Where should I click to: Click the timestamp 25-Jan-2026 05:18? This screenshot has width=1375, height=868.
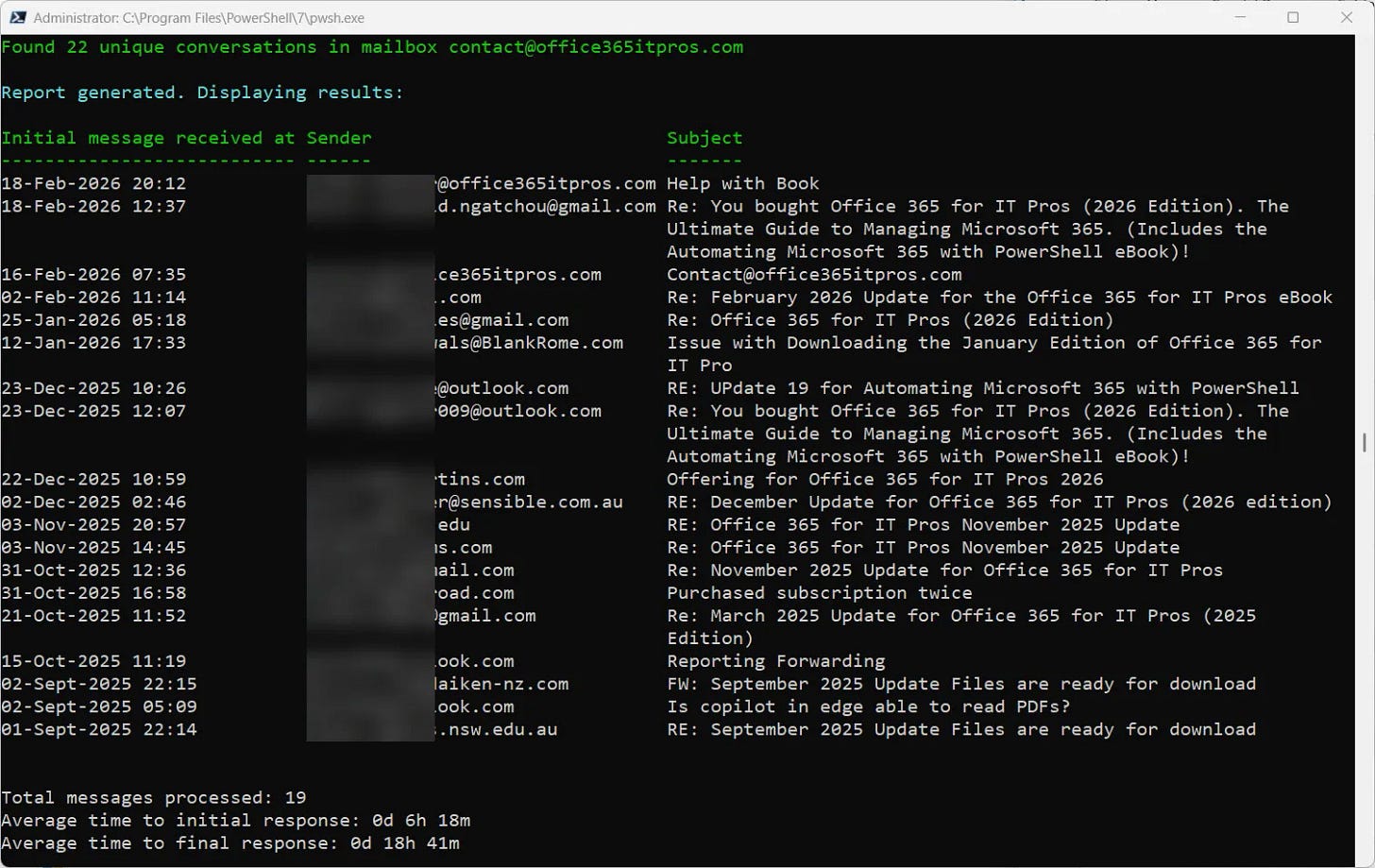coord(93,320)
